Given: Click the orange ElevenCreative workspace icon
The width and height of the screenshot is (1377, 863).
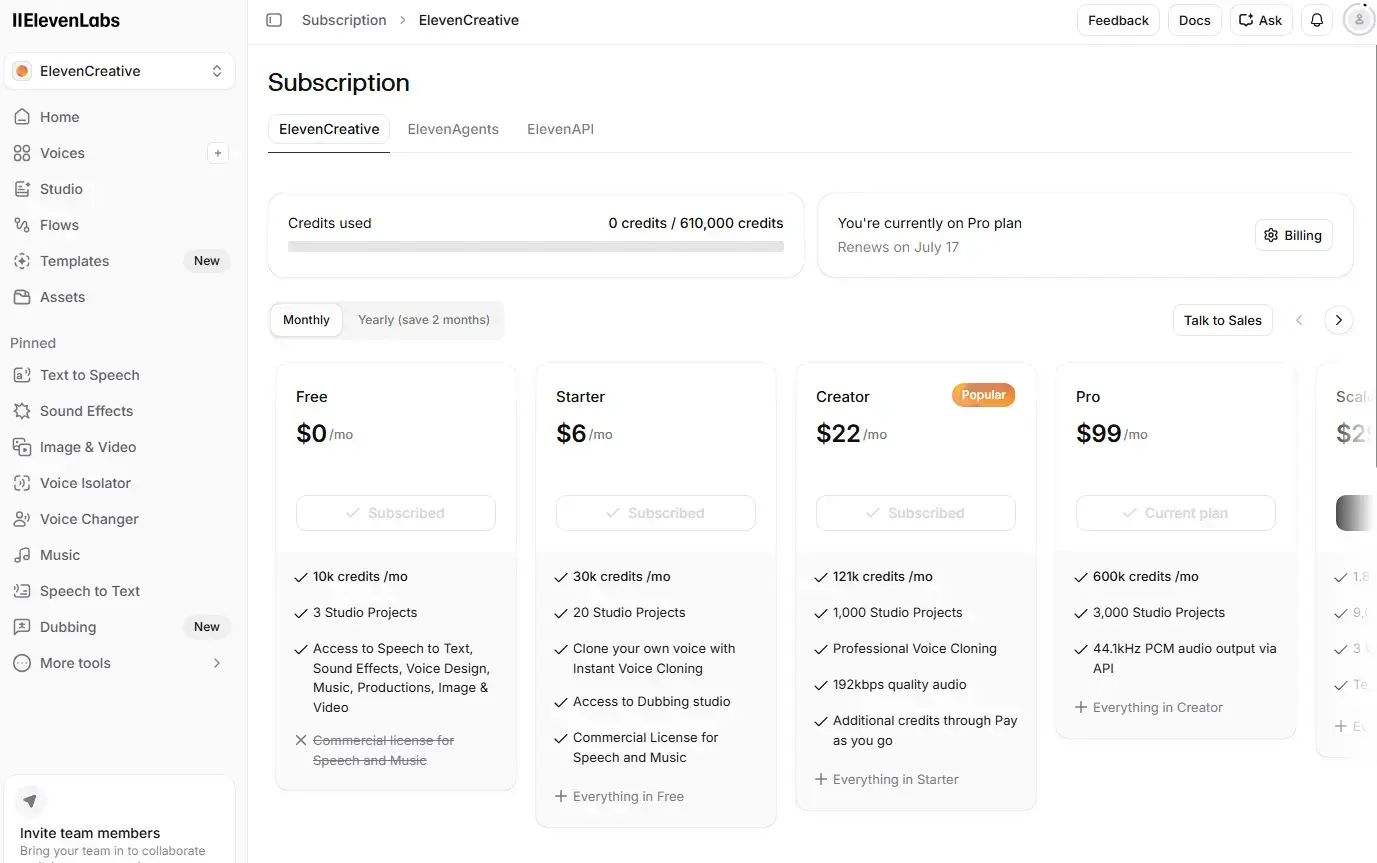Looking at the screenshot, I should (22, 71).
